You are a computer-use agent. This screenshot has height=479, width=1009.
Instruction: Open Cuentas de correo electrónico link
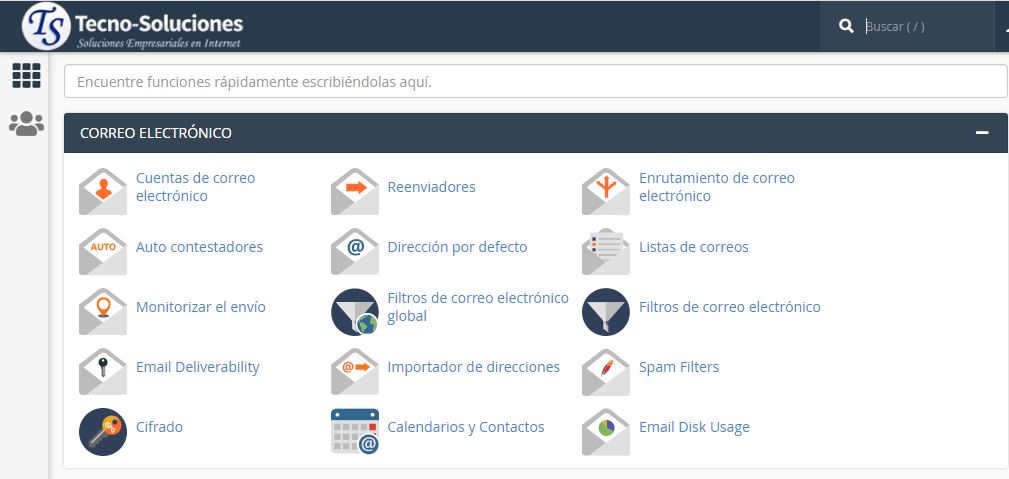[x=196, y=187]
